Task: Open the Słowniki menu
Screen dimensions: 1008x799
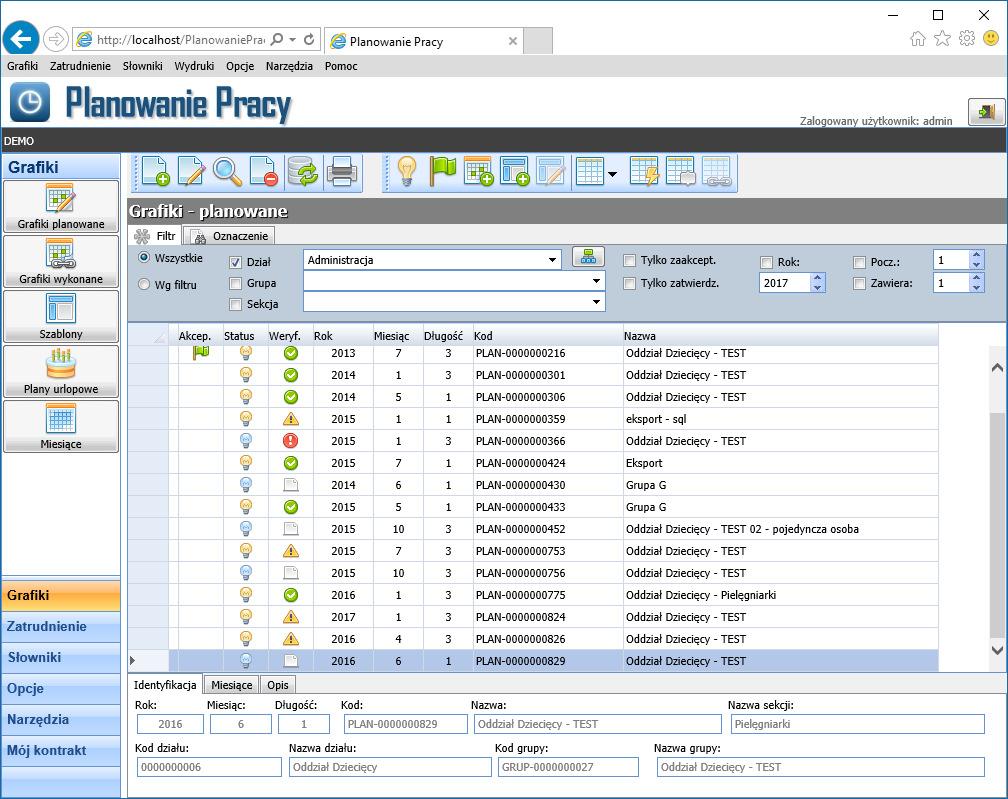Action: click(143, 66)
